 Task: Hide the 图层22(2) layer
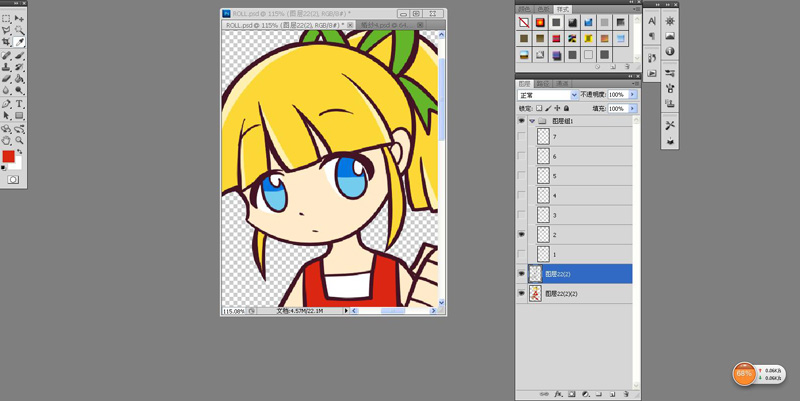click(521, 273)
